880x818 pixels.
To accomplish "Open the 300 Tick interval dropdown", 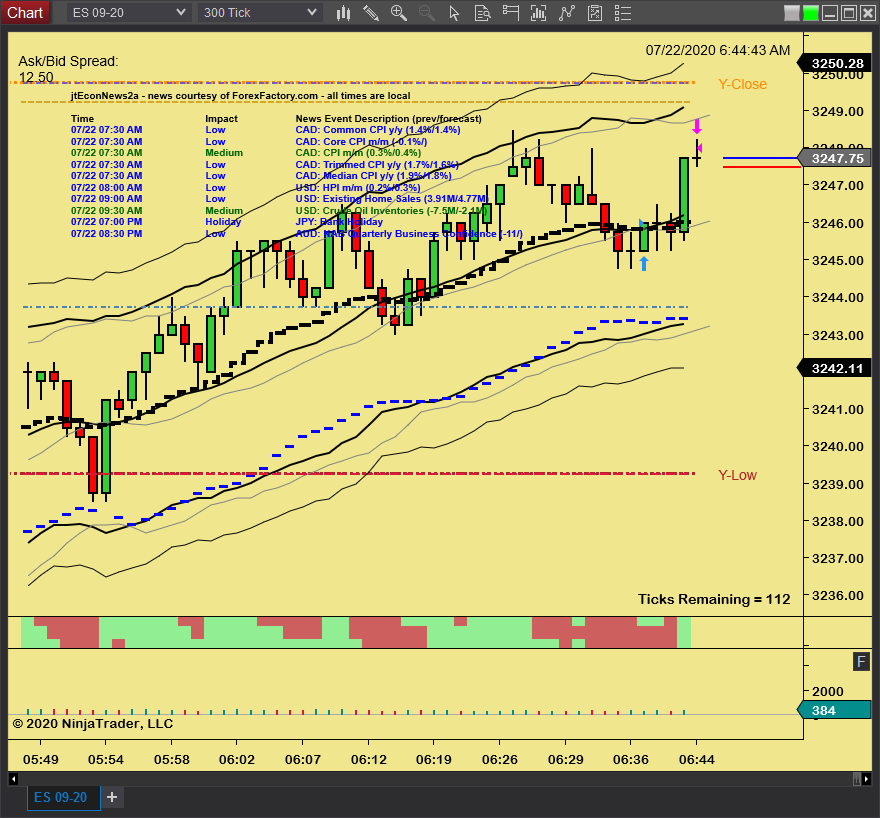I will pyautogui.click(x=260, y=13).
